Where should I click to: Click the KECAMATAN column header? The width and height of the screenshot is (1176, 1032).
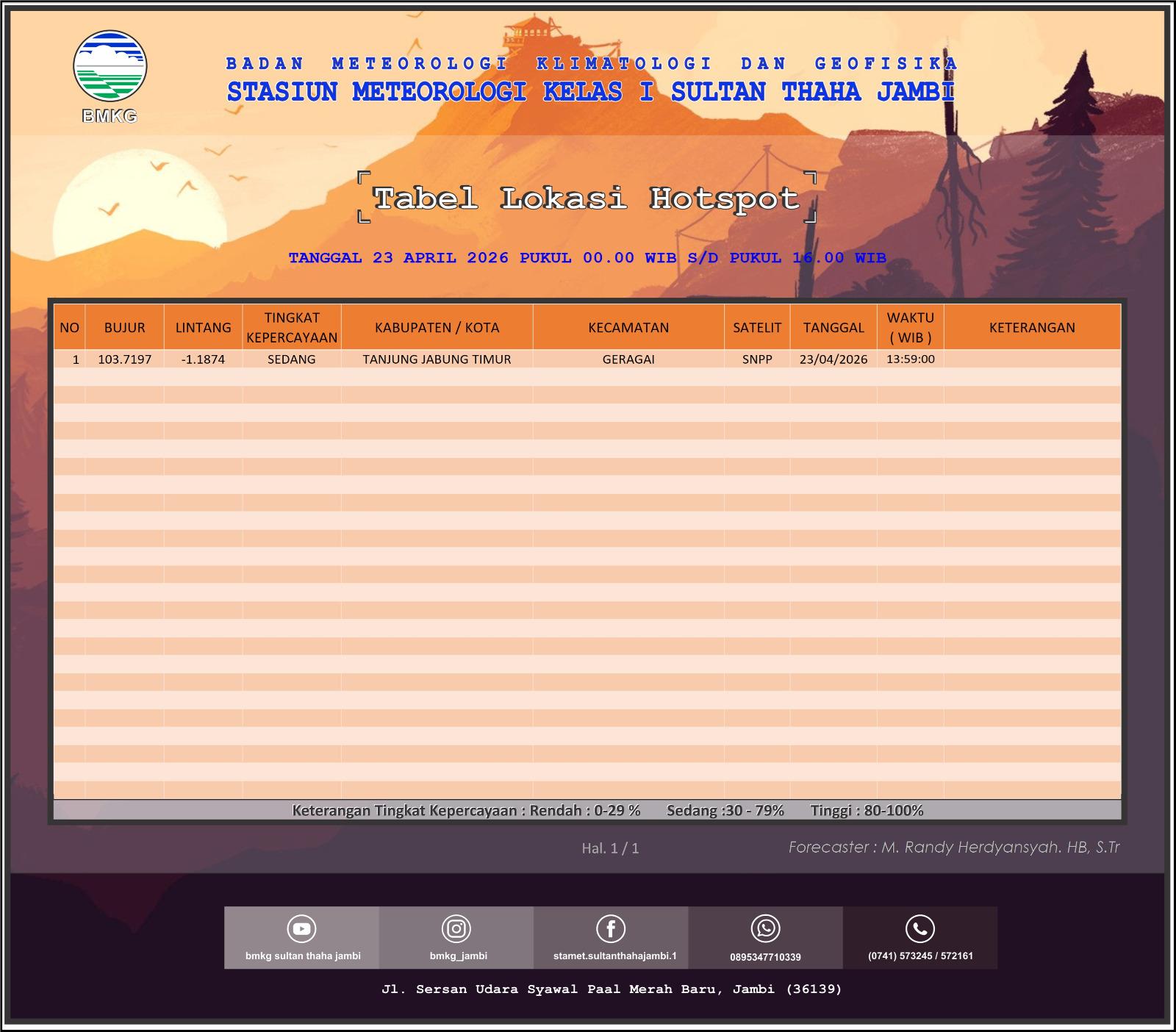(628, 327)
